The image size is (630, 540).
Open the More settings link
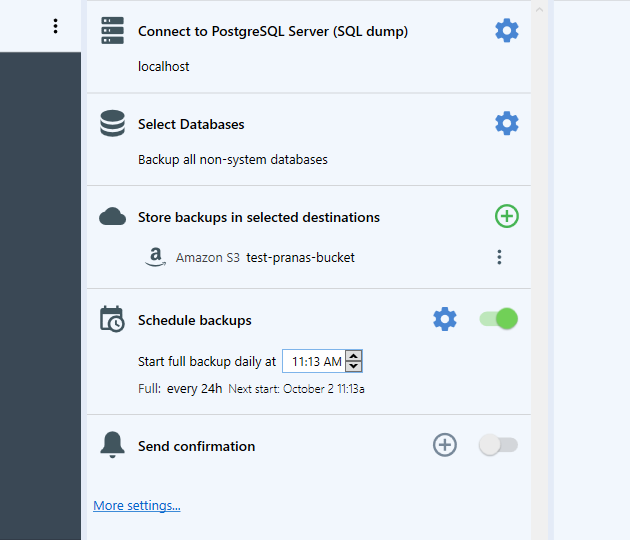(137, 505)
